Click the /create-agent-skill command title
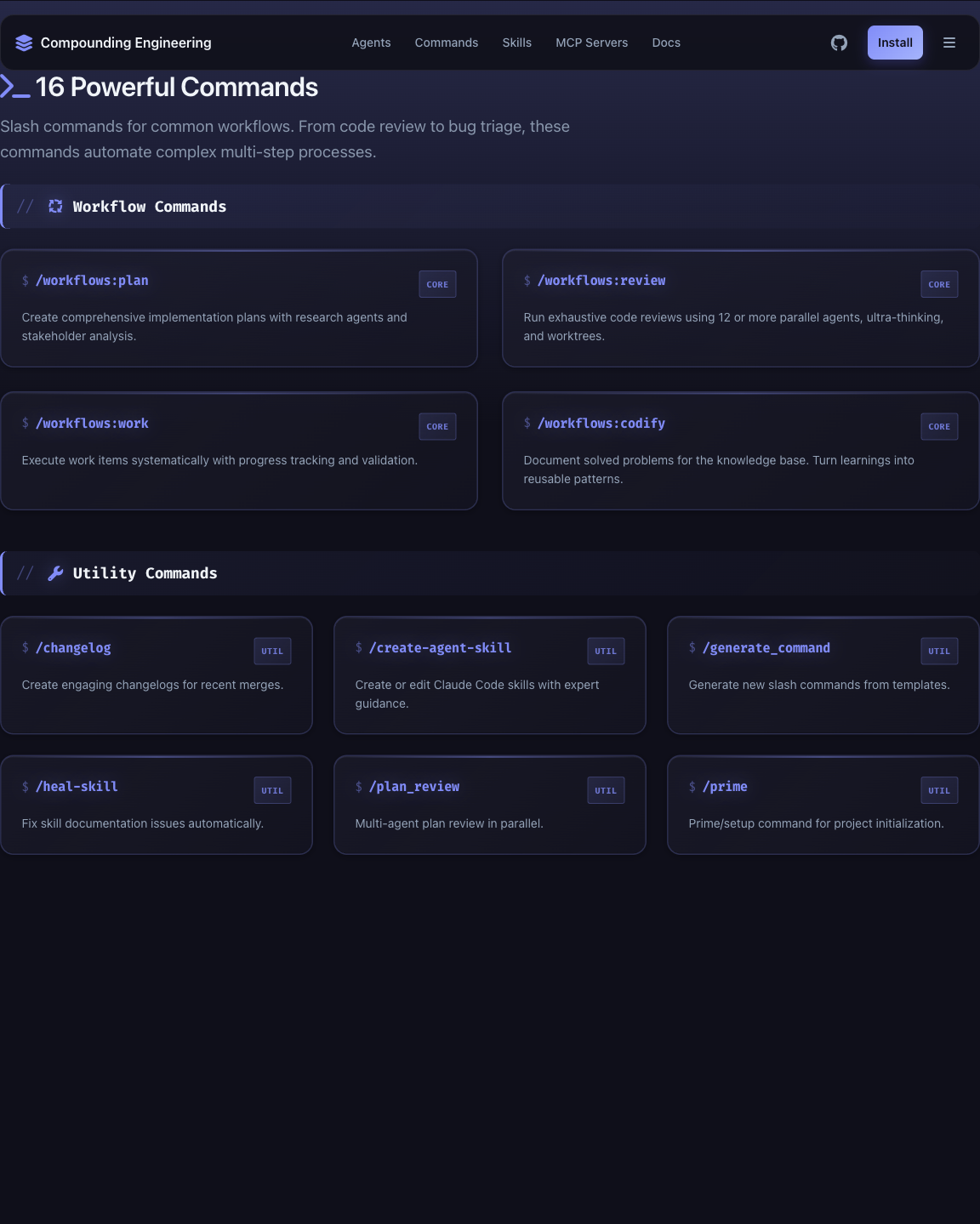980x1224 pixels. (440, 648)
